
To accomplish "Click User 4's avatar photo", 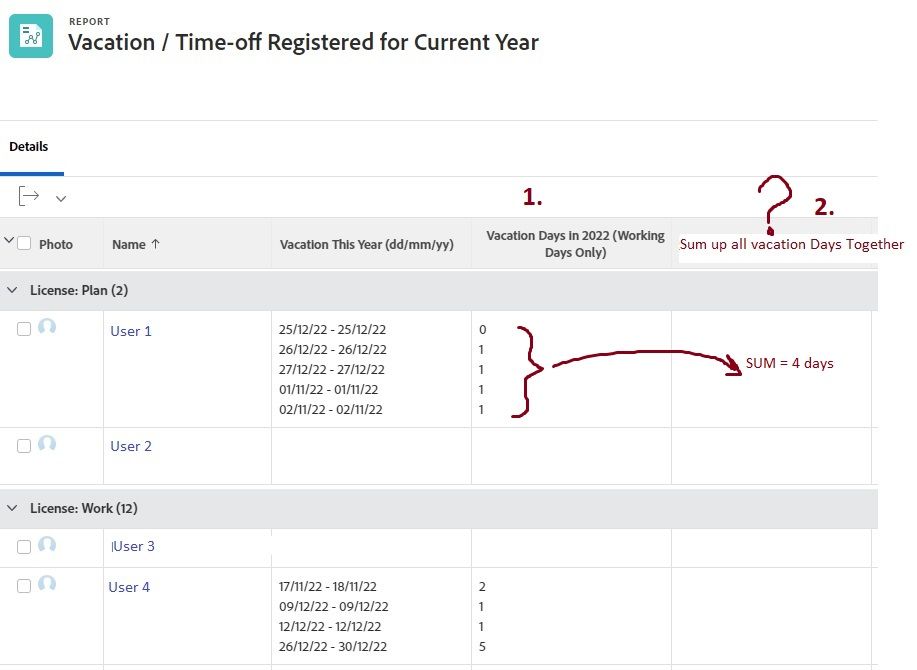I will [x=47, y=585].
